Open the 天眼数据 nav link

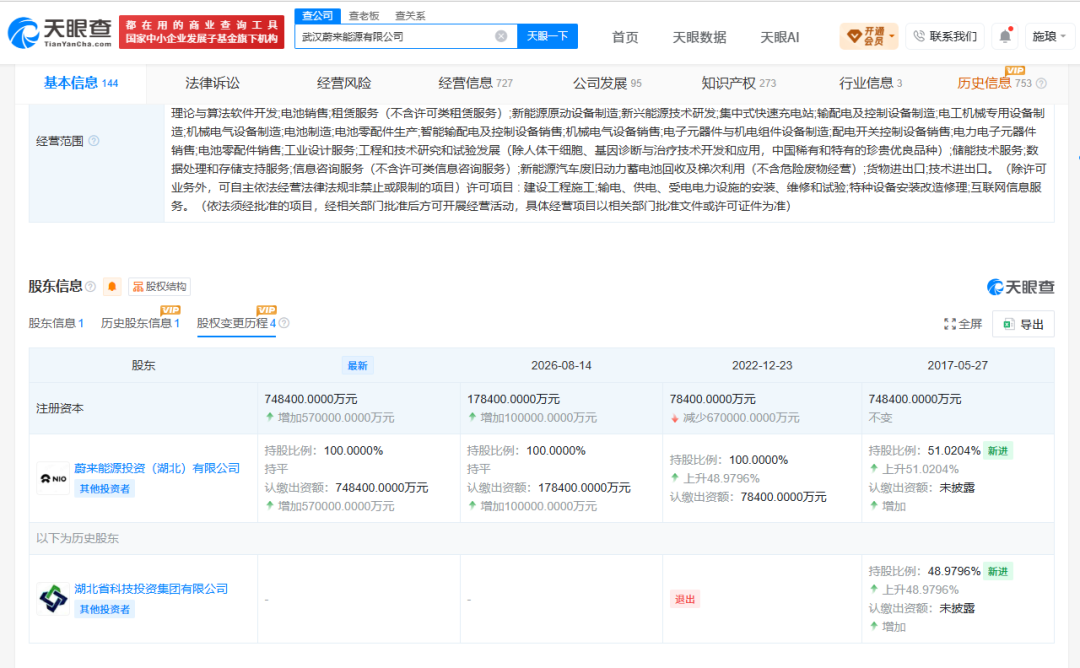pyautogui.click(x=699, y=37)
